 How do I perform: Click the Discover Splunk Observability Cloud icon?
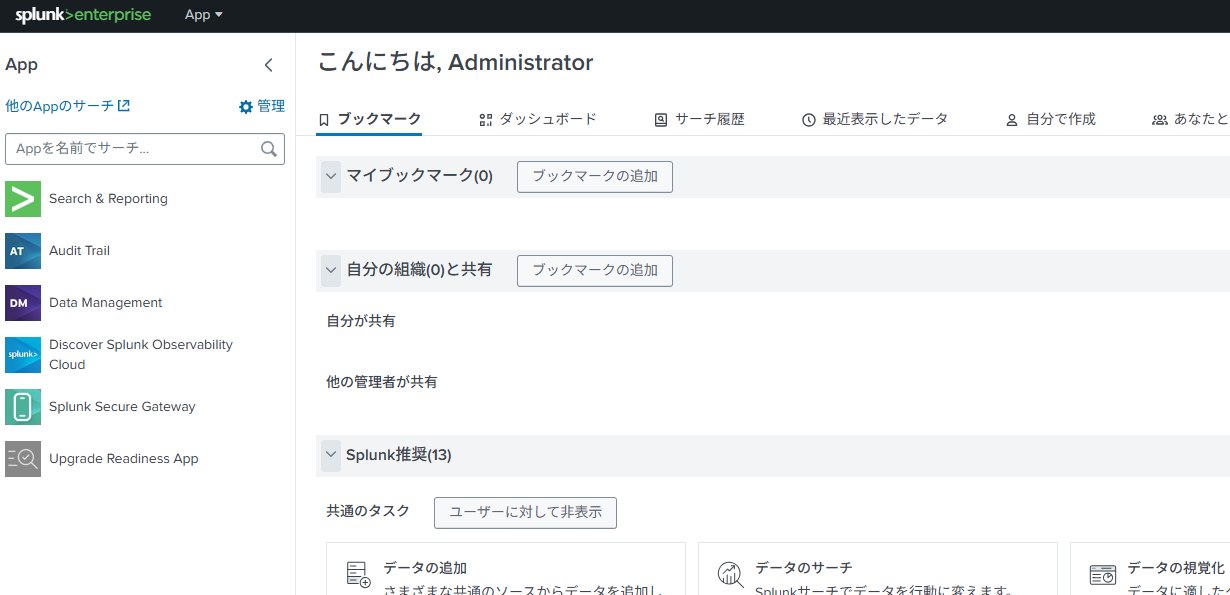(23, 355)
